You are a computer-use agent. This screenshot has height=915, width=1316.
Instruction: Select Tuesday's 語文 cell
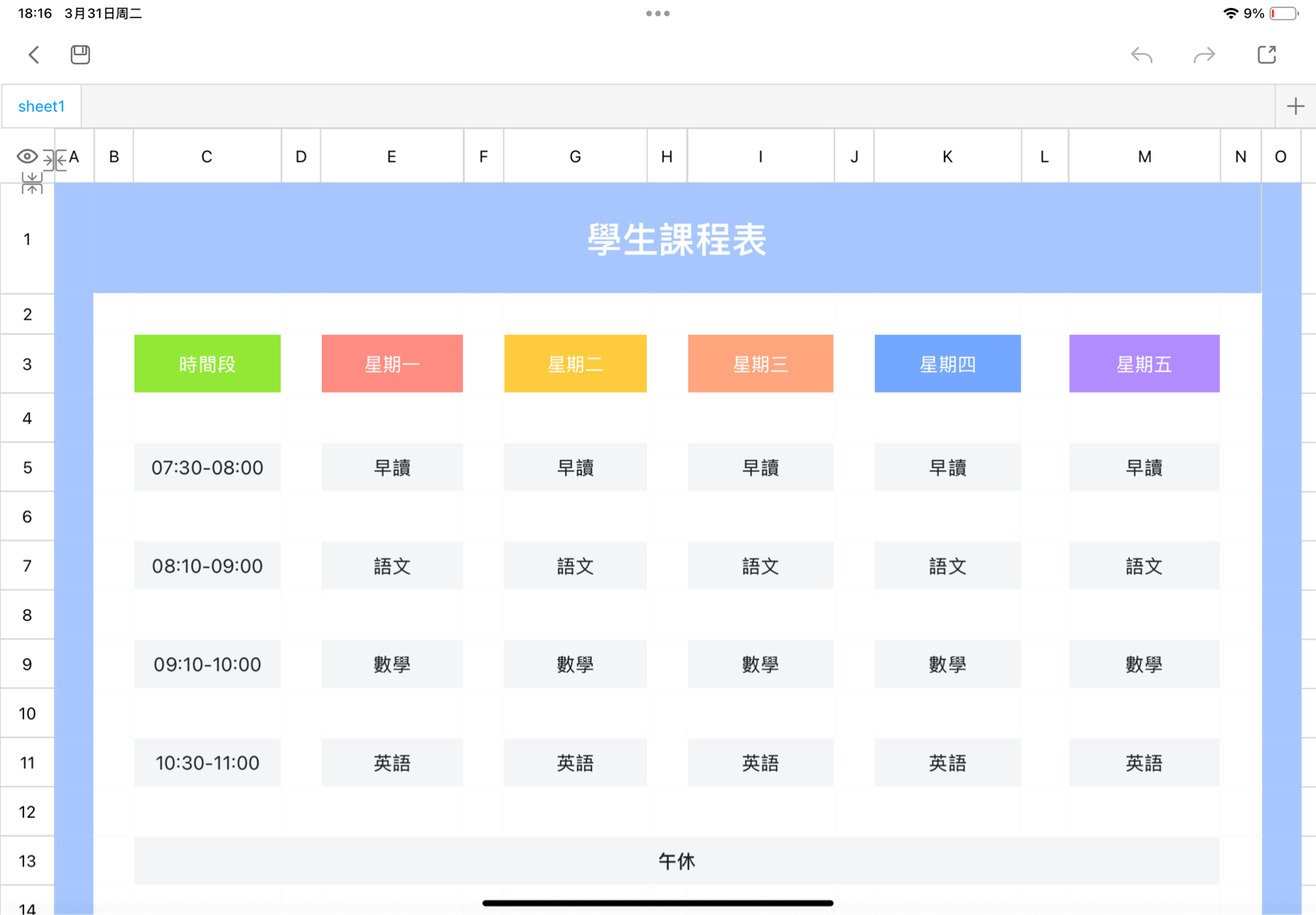coord(575,566)
